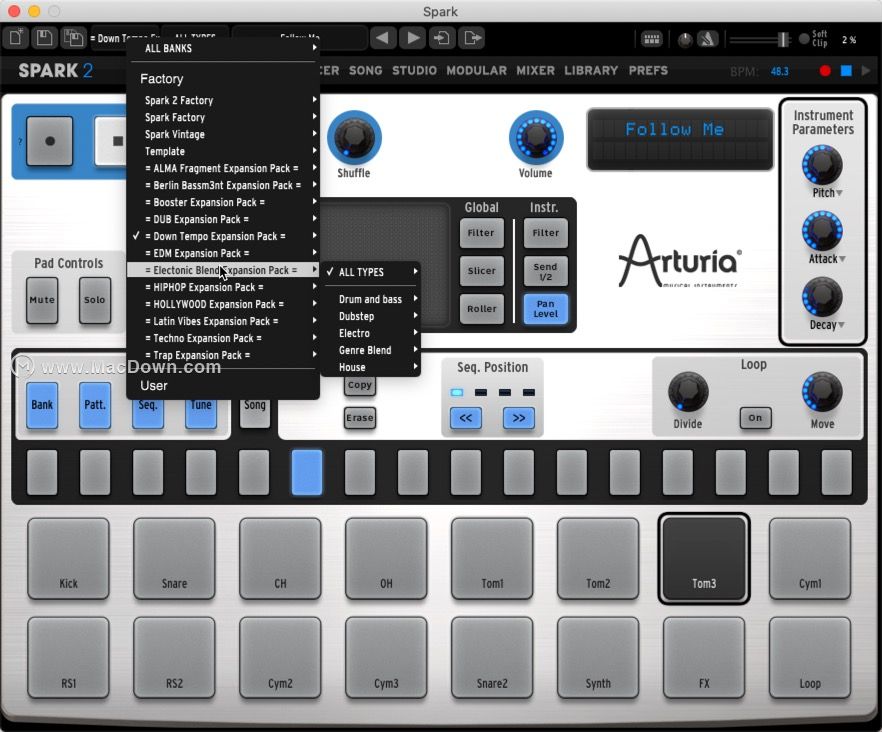
Task: Toggle the Global Filter button
Action: 482,233
